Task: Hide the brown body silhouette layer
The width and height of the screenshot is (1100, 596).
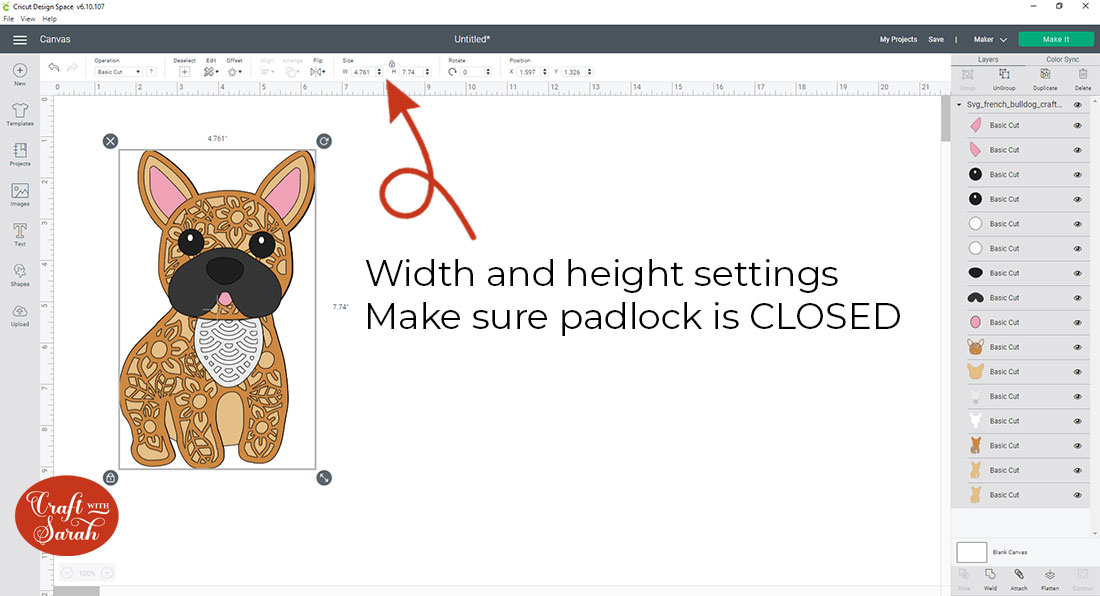Action: pyautogui.click(x=1078, y=446)
